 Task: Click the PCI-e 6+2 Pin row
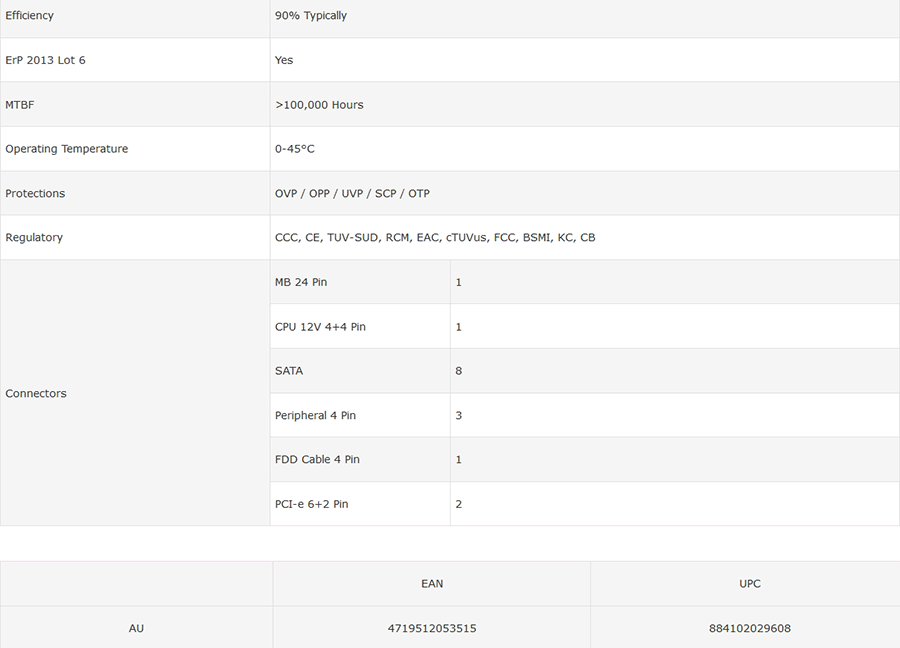(x=312, y=505)
